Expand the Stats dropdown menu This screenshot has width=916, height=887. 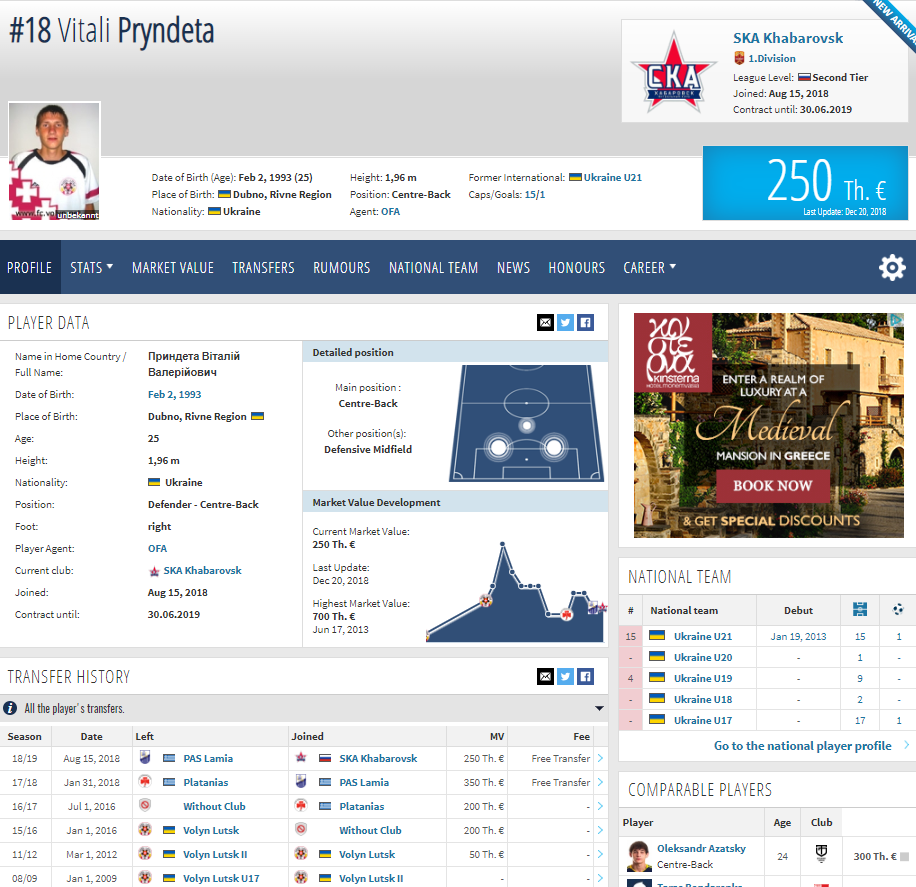[x=91, y=268]
